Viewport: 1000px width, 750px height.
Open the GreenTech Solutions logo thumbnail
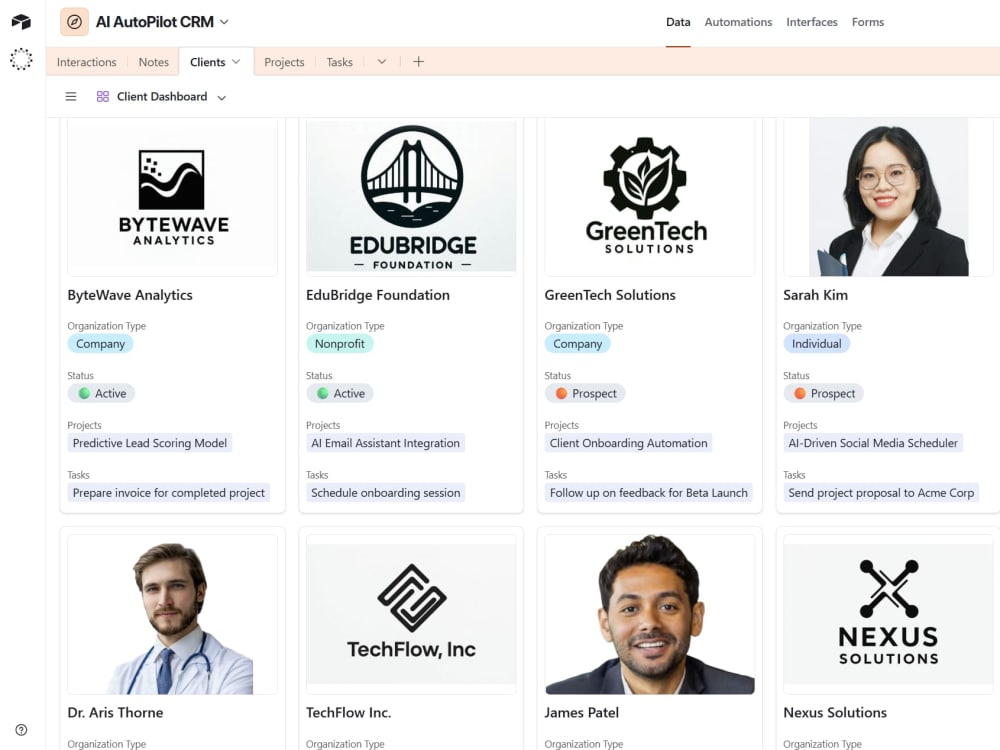coord(650,197)
